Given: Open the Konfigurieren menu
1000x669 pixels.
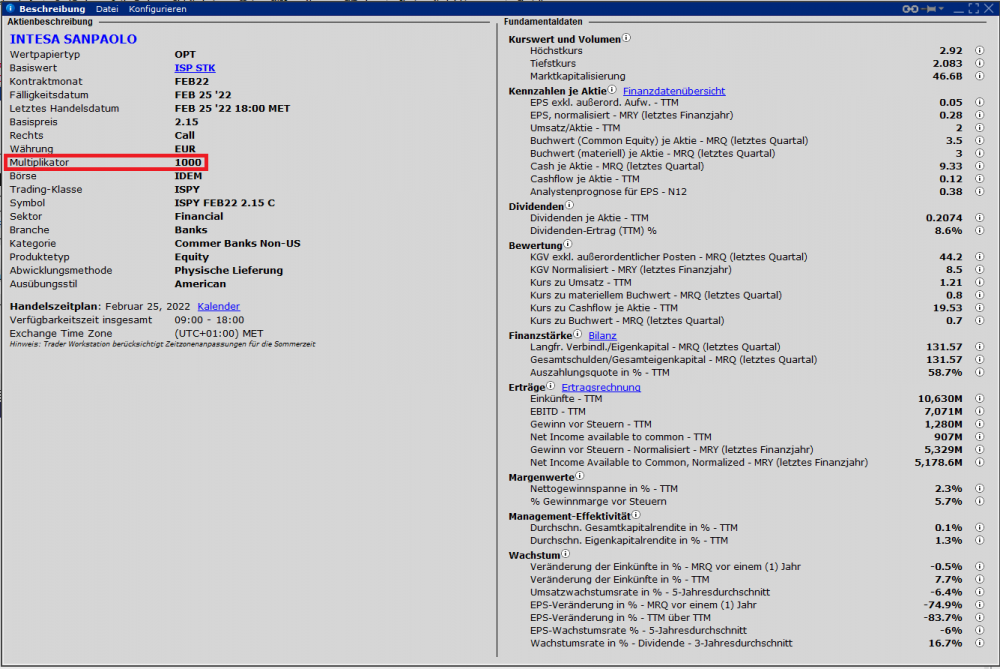Looking at the screenshot, I should (158, 9).
